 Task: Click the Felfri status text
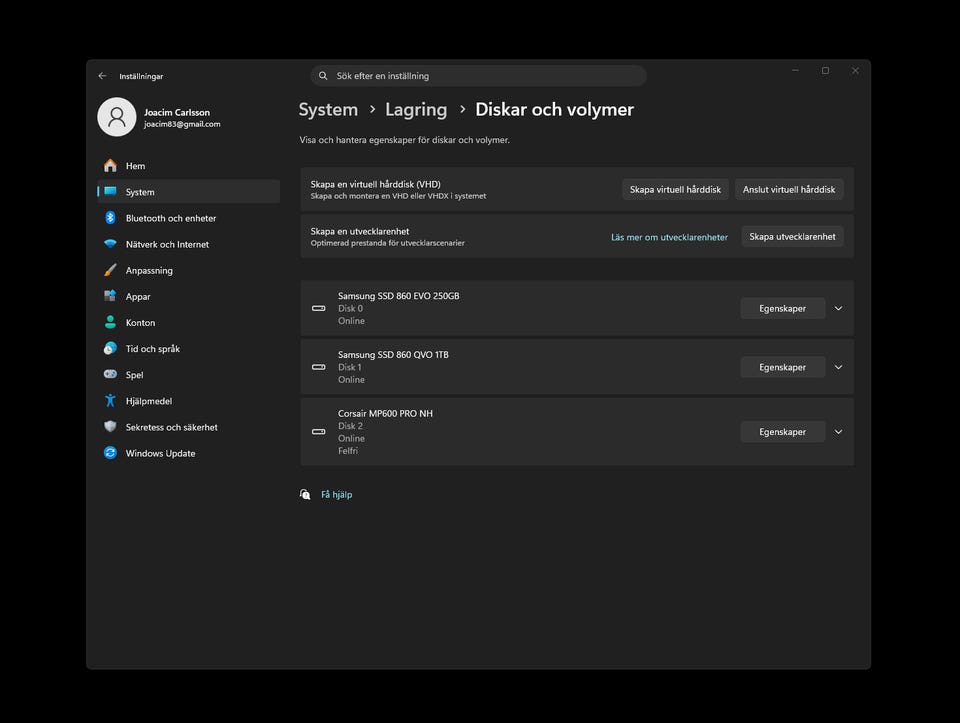tap(348, 451)
